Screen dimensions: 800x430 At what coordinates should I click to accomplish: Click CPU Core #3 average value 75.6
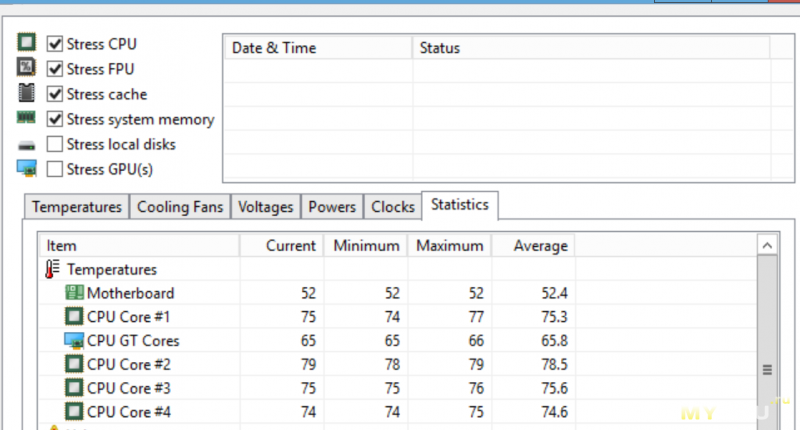coord(554,388)
